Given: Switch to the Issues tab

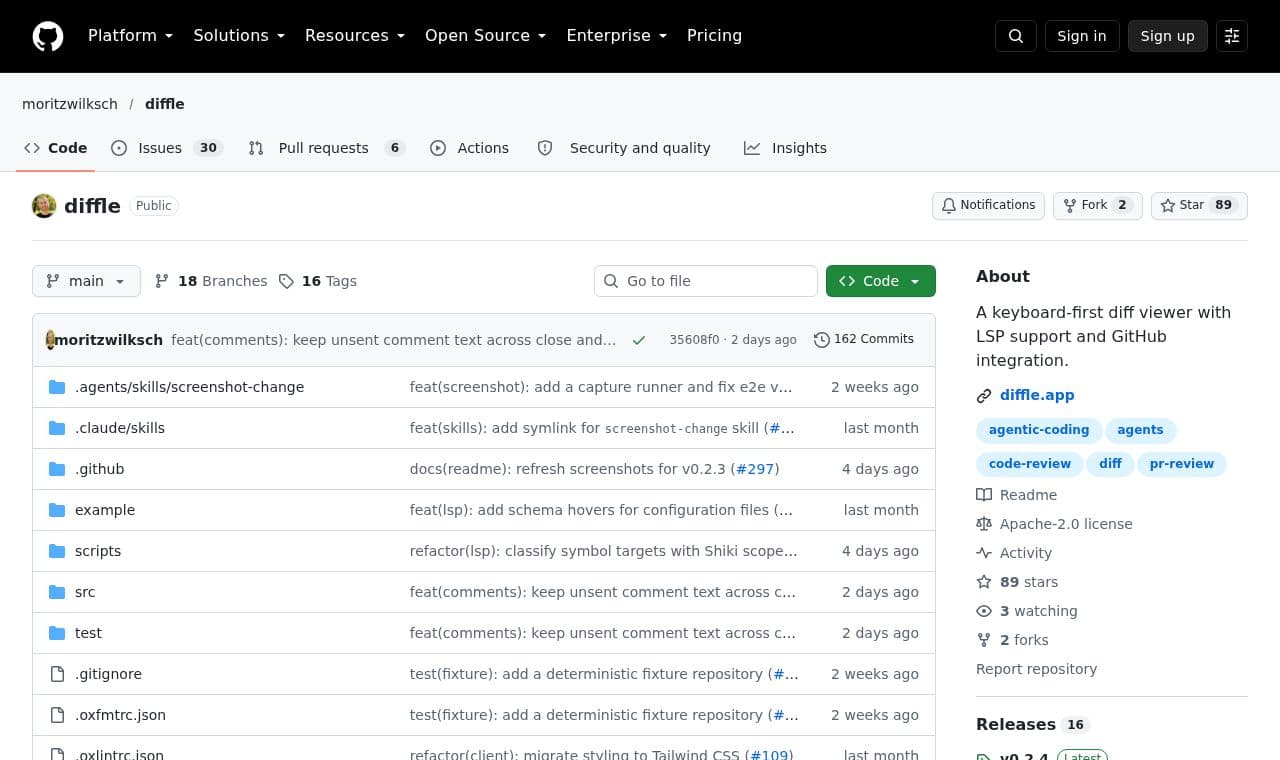Looking at the screenshot, I should click(x=166, y=148).
